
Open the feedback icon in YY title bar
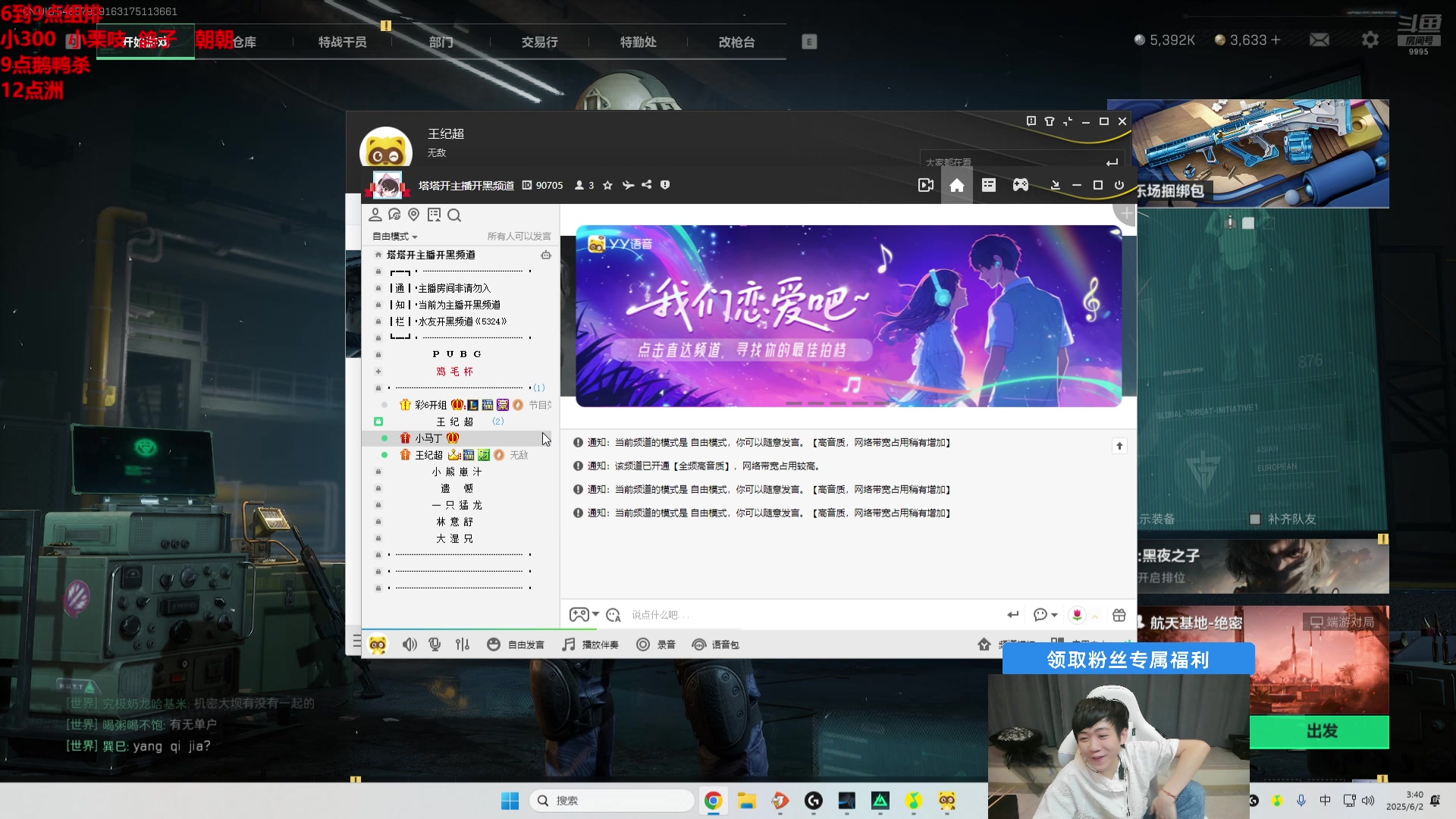[x=1031, y=121]
